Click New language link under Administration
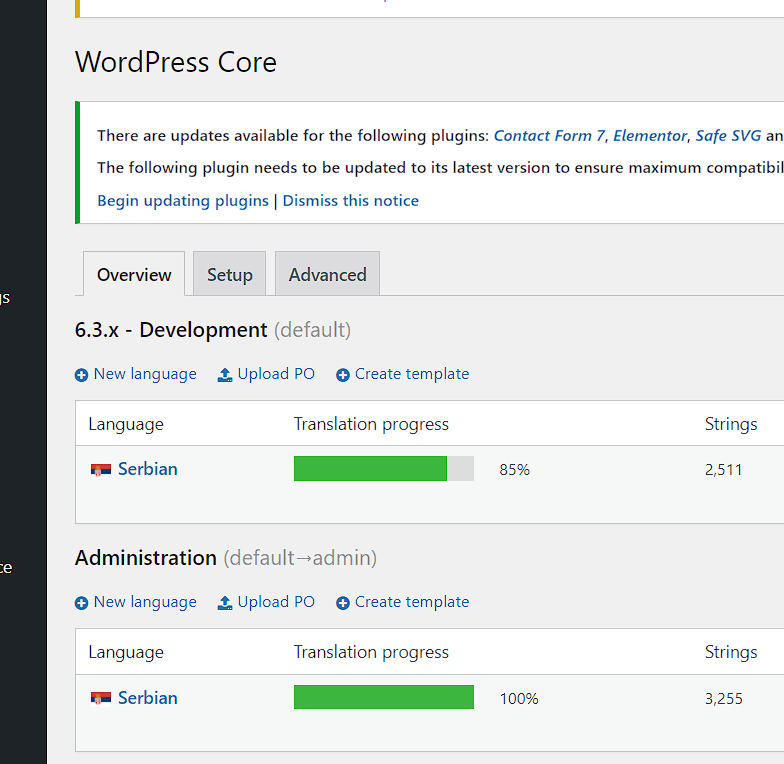This screenshot has width=784, height=764. pyautogui.click(x=145, y=602)
